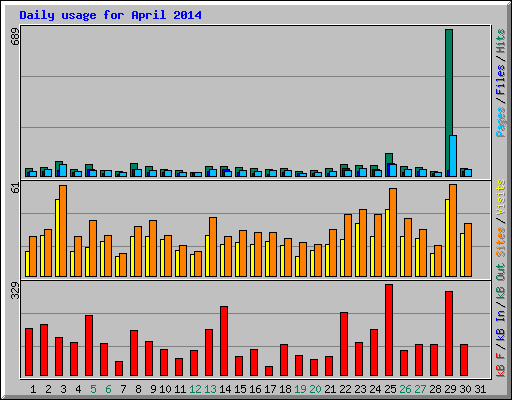Click day 3 on the x-axis
This screenshot has height=400, width=512.
point(63,389)
